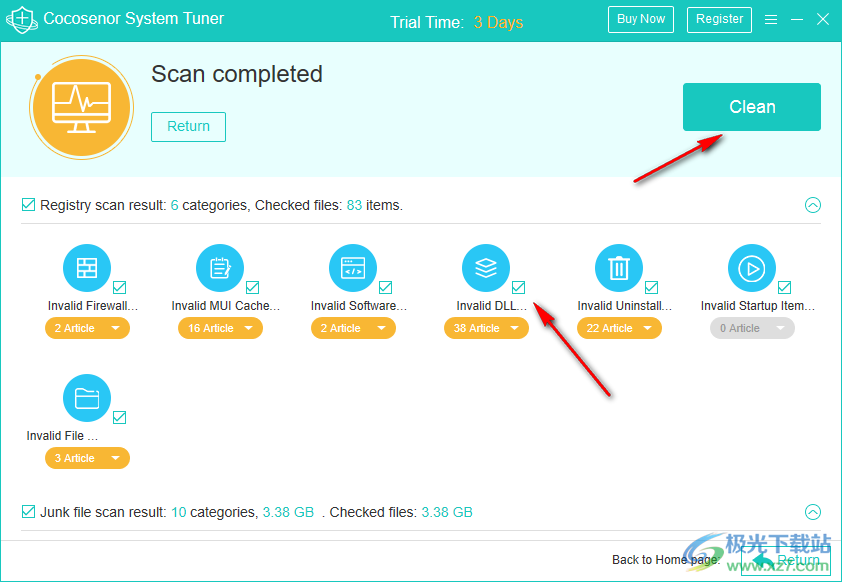Start cleaning with the Clean button
The image size is (842, 582).
tap(751, 107)
